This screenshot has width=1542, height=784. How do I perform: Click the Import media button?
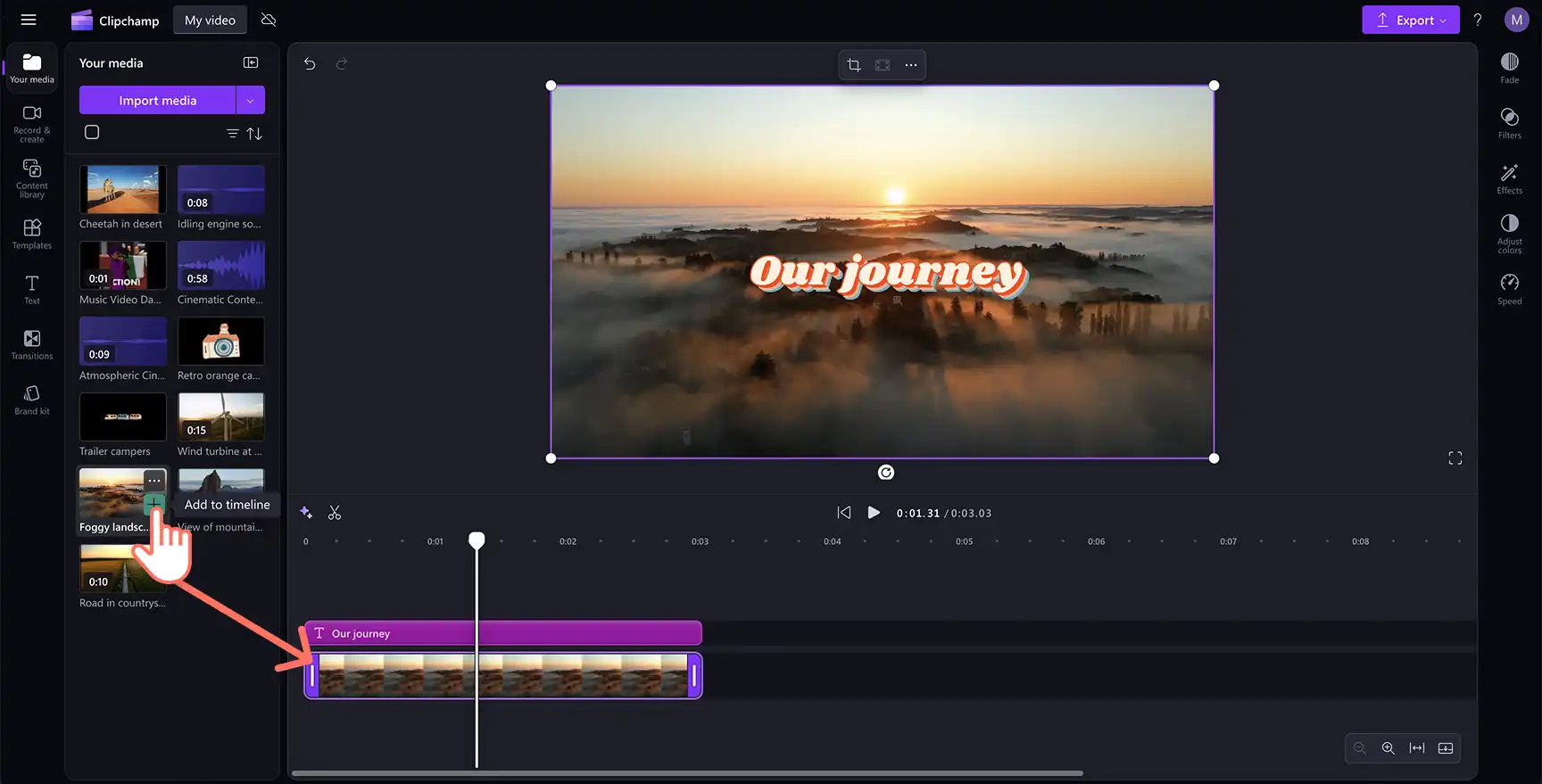pyautogui.click(x=158, y=100)
